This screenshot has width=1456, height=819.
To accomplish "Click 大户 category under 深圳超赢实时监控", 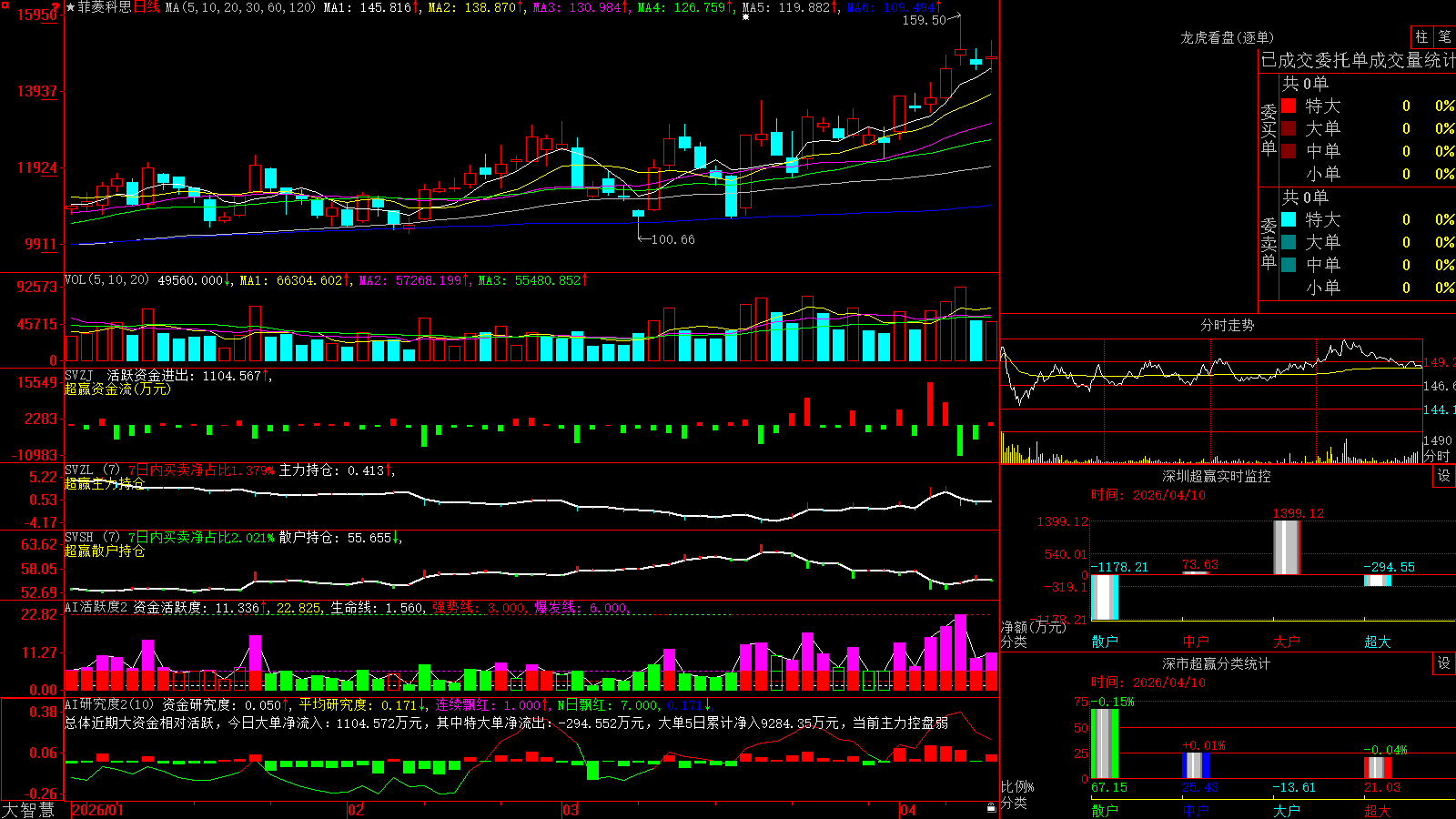I will click(x=1287, y=642).
